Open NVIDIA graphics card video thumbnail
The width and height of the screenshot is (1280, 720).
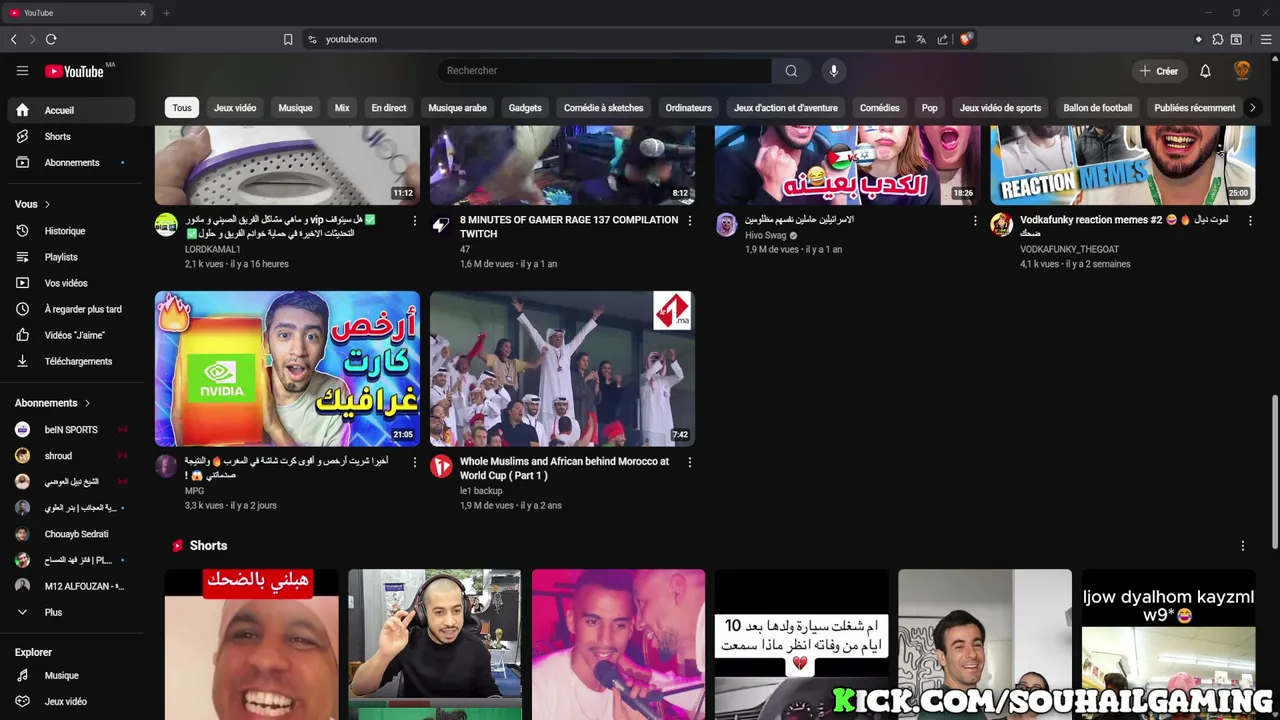tap(287, 368)
